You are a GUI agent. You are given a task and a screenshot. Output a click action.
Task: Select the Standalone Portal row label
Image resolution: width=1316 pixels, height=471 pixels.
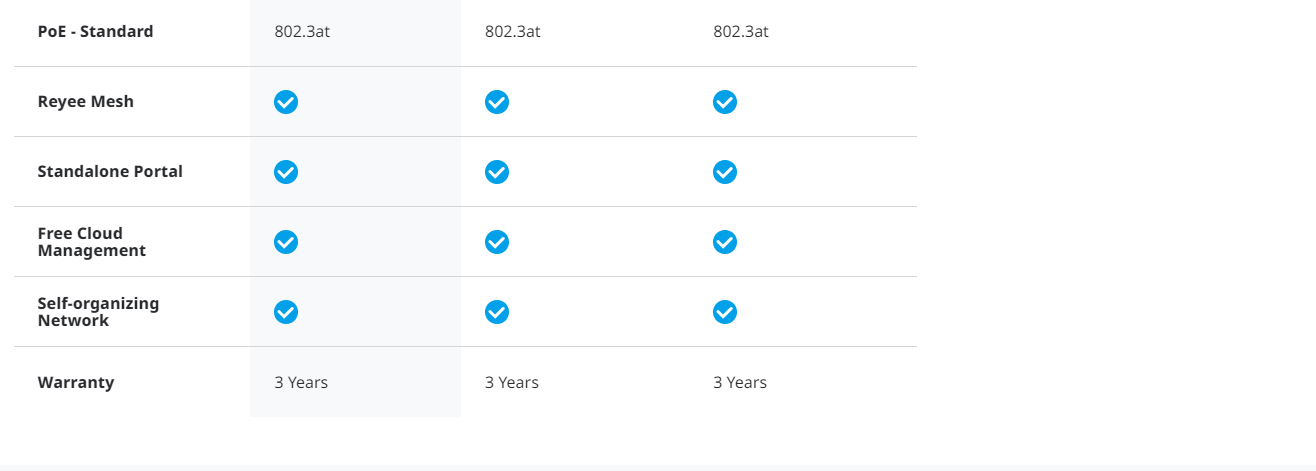point(110,172)
